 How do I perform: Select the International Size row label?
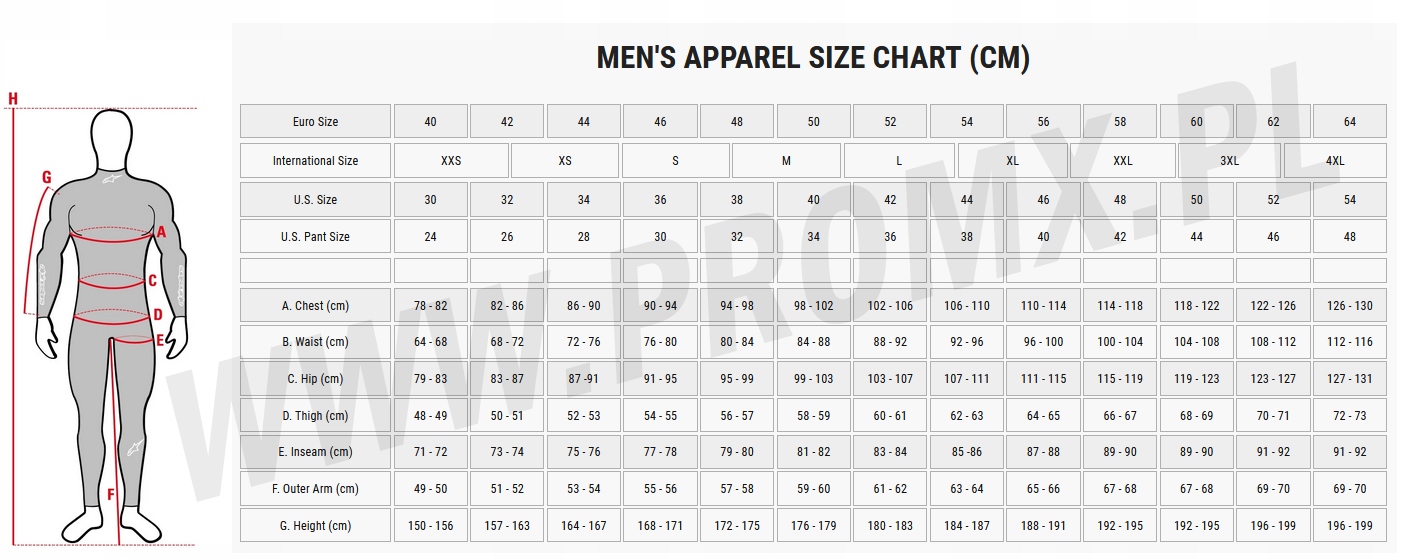(x=315, y=161)
